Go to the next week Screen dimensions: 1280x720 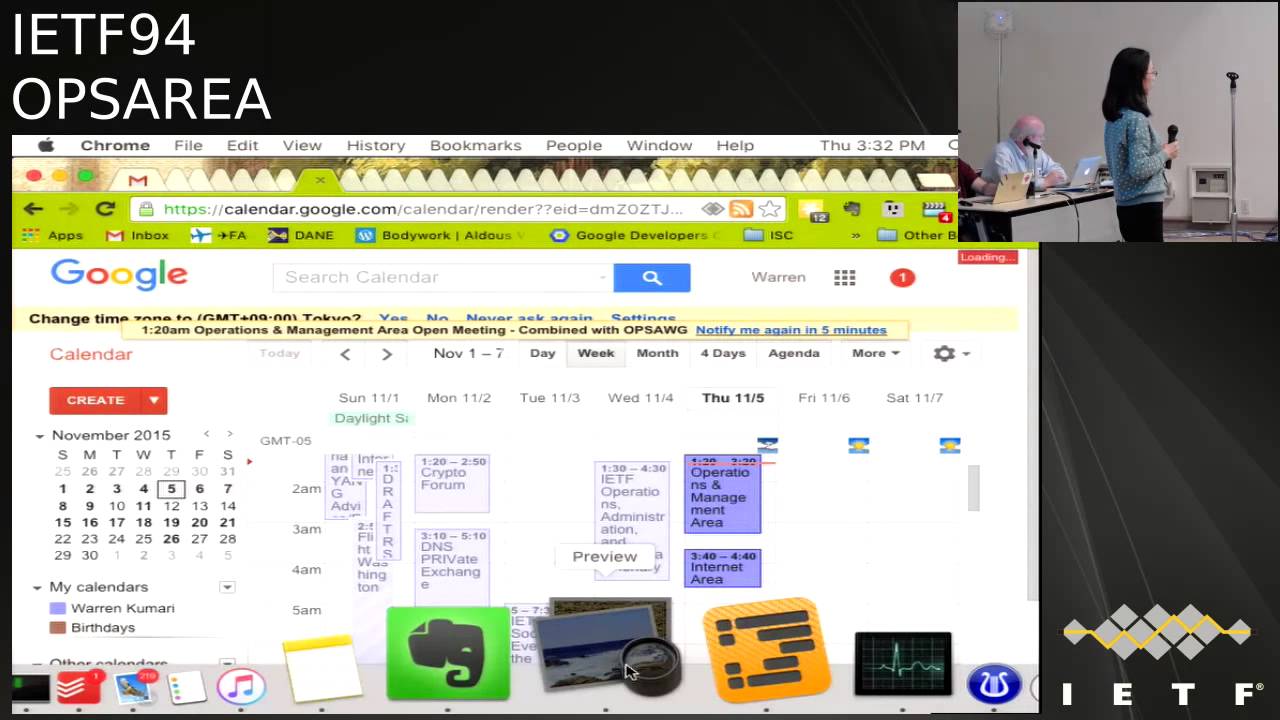(x=387, y=353)
